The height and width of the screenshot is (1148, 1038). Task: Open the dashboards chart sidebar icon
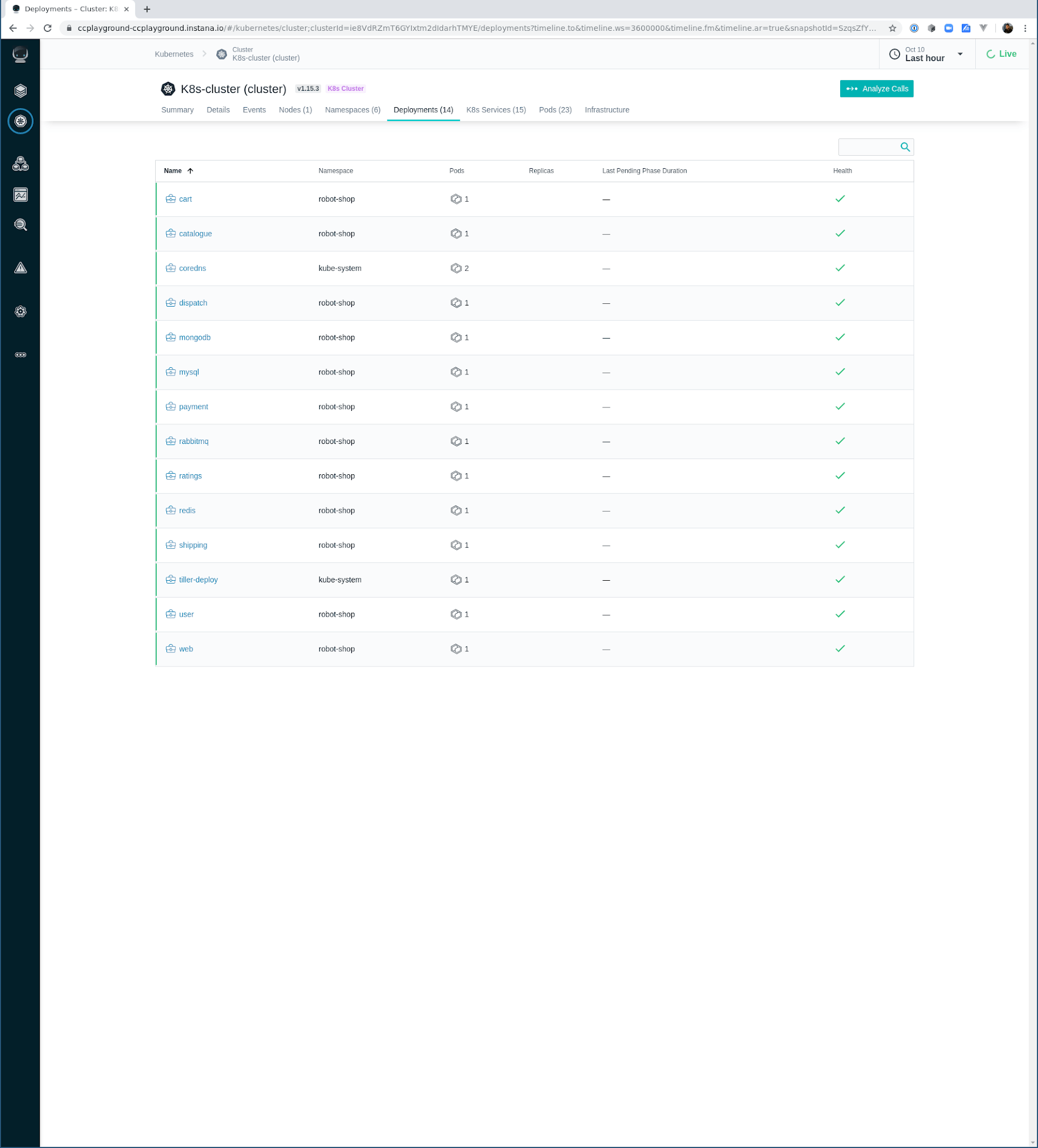pyautogui.click(x=21, y=195)
